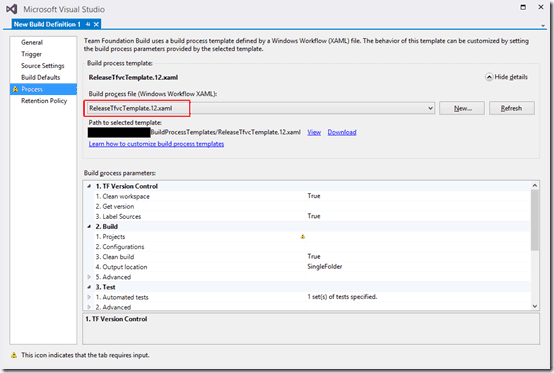Click the View link for the template

tap(314, 132)
